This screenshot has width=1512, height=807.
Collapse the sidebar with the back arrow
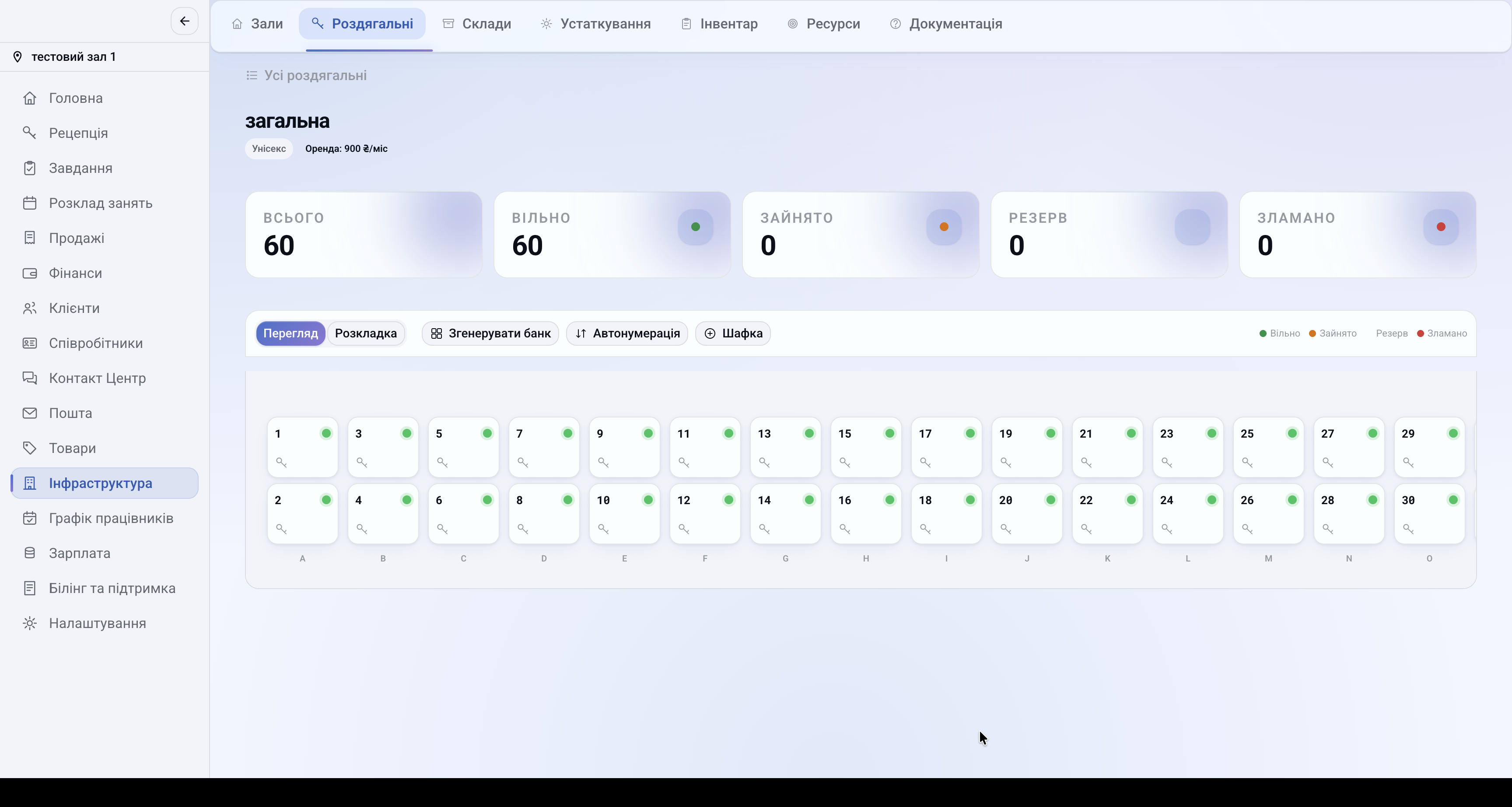[x=184, y=21]
